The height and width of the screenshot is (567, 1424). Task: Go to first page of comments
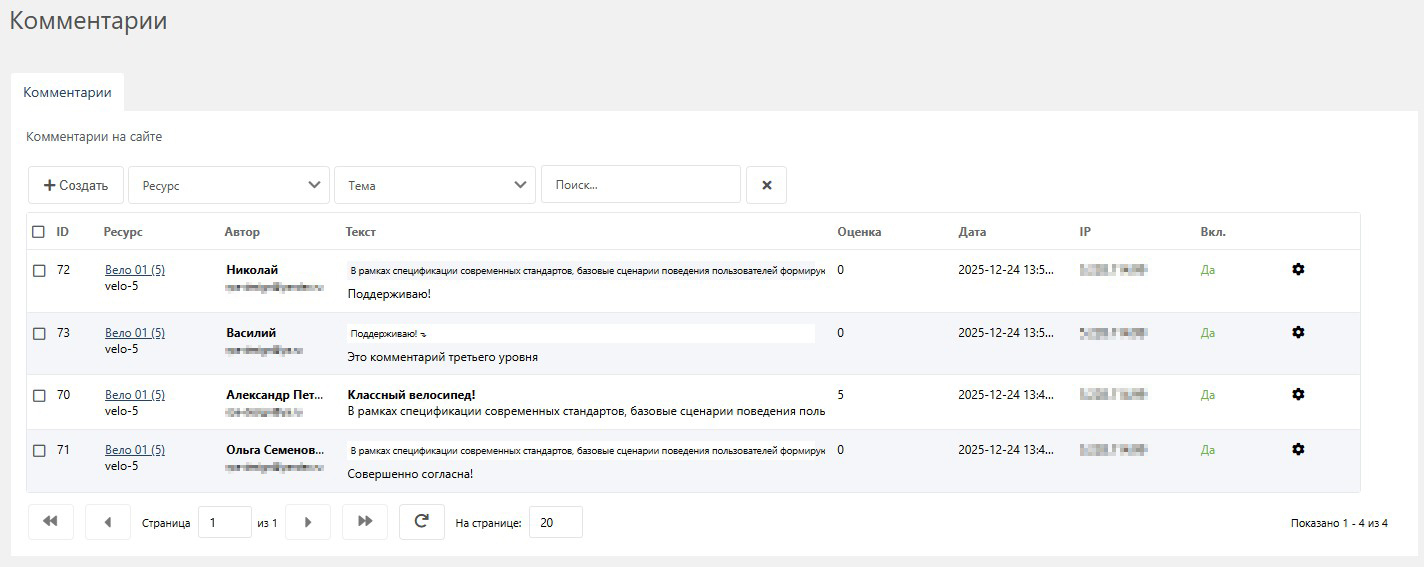[51, 522]
